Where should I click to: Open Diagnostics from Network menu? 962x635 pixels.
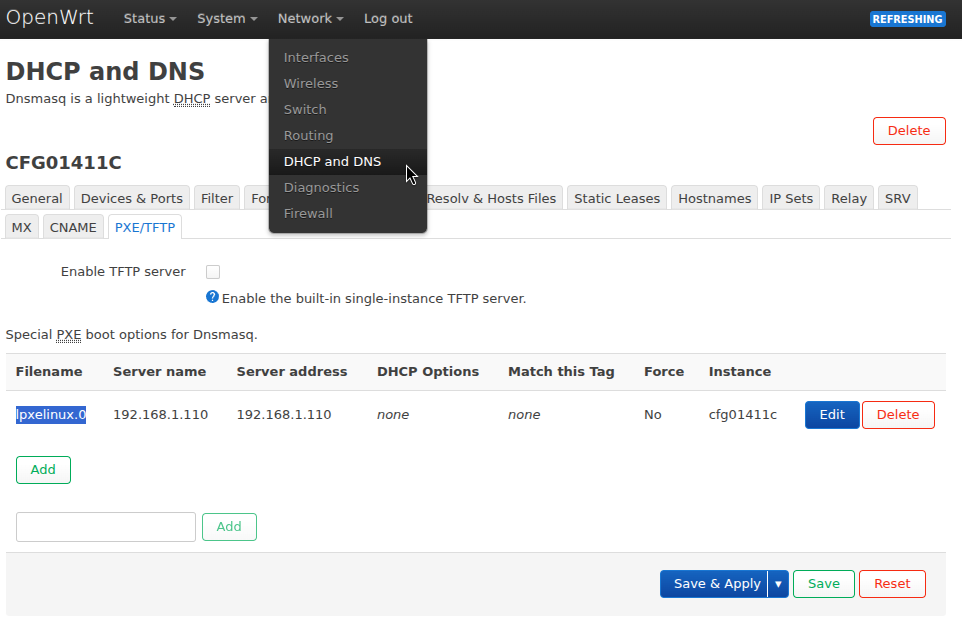point(321,187)
